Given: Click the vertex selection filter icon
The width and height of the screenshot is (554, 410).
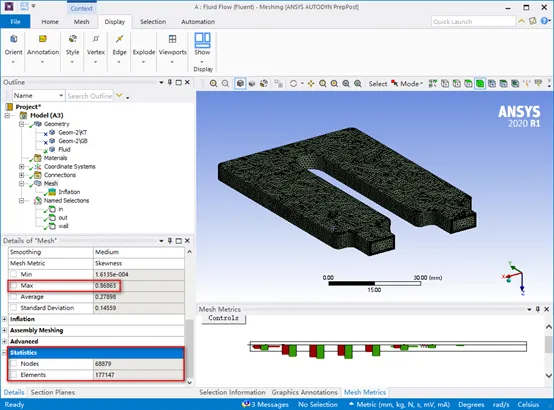Looking at the screenshot, I should (445, 84).
